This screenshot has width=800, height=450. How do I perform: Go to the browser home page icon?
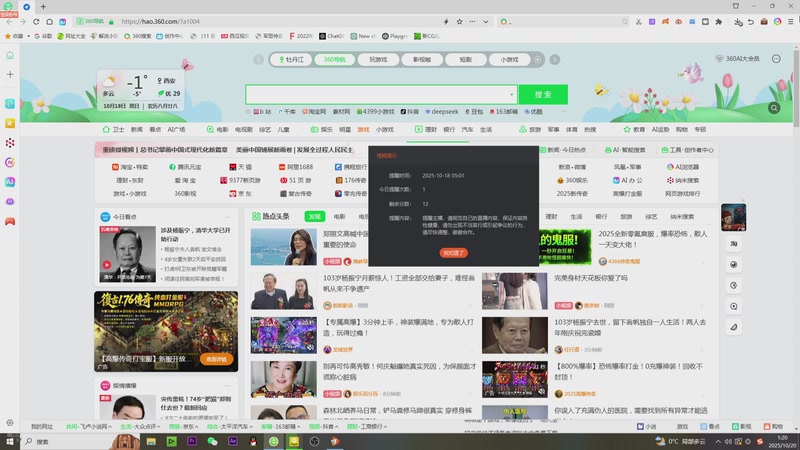(x=49, y=22)
